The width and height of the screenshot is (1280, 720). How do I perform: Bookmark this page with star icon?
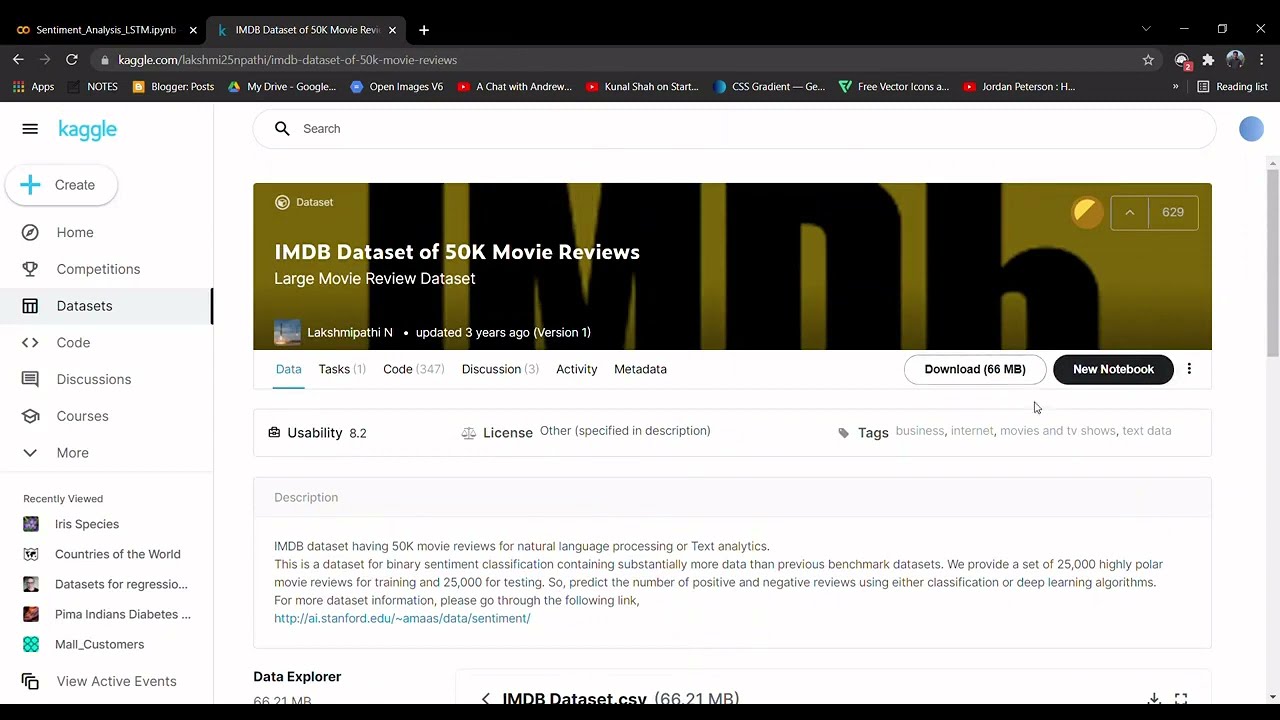(1148, 60)
